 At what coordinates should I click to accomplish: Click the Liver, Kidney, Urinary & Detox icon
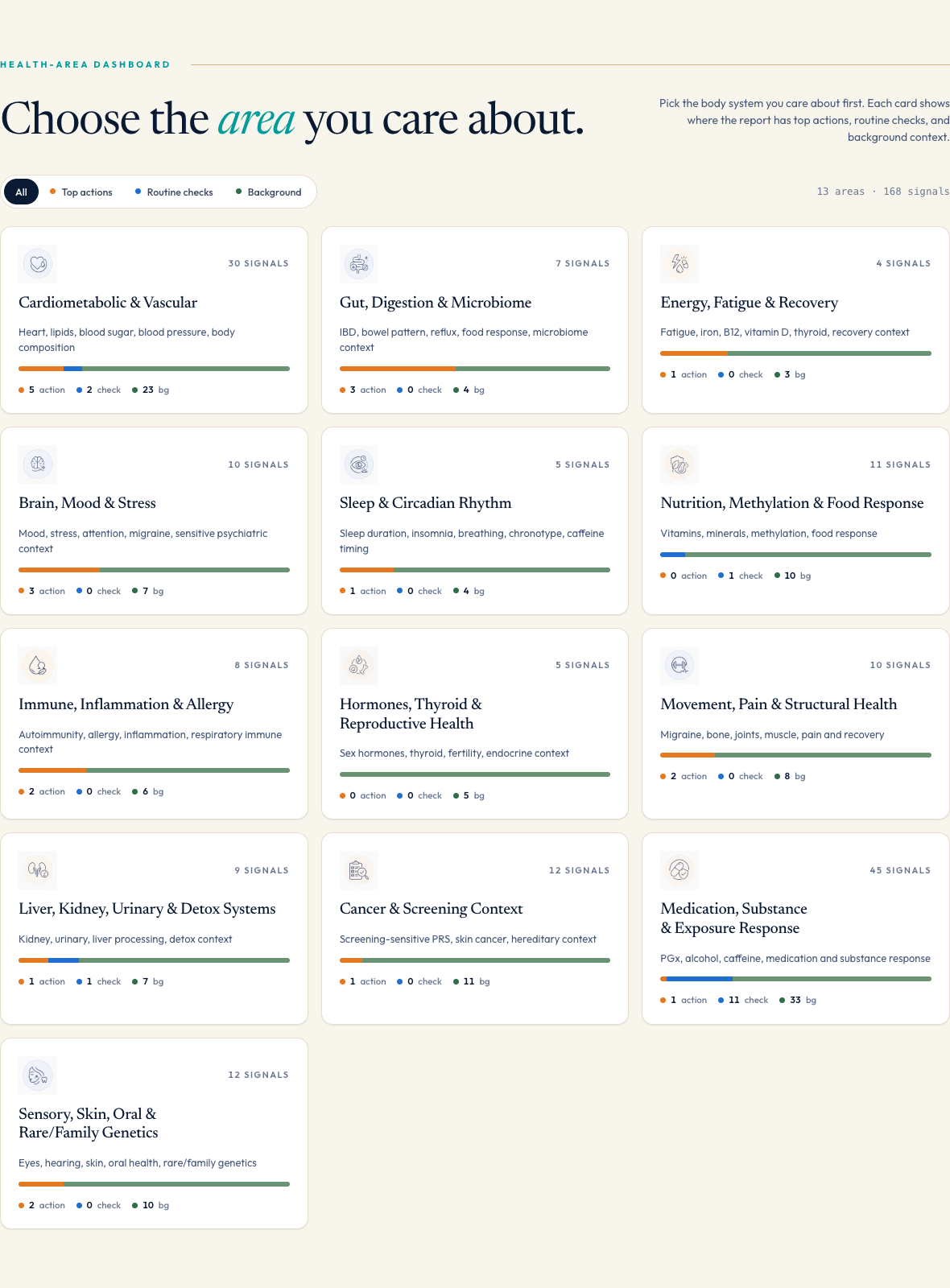pyautogui.click(x=38, y=870)
